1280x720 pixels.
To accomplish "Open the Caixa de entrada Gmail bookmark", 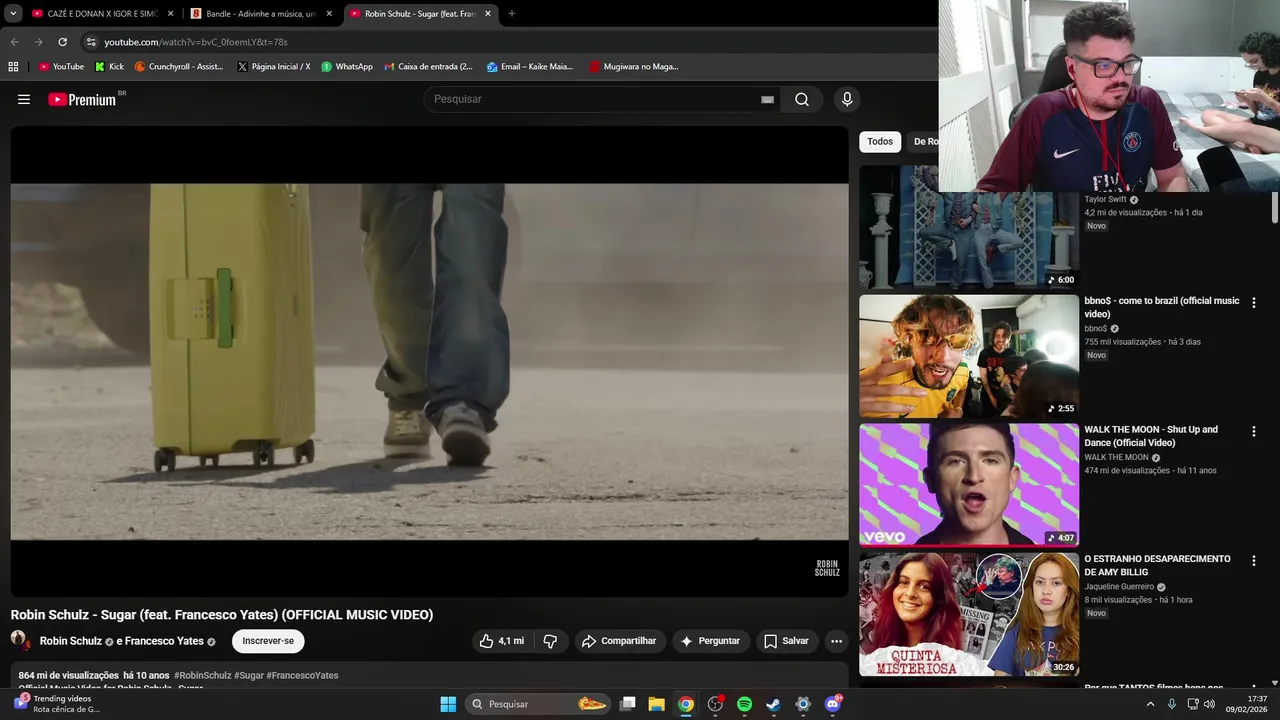I will (428, 67).
